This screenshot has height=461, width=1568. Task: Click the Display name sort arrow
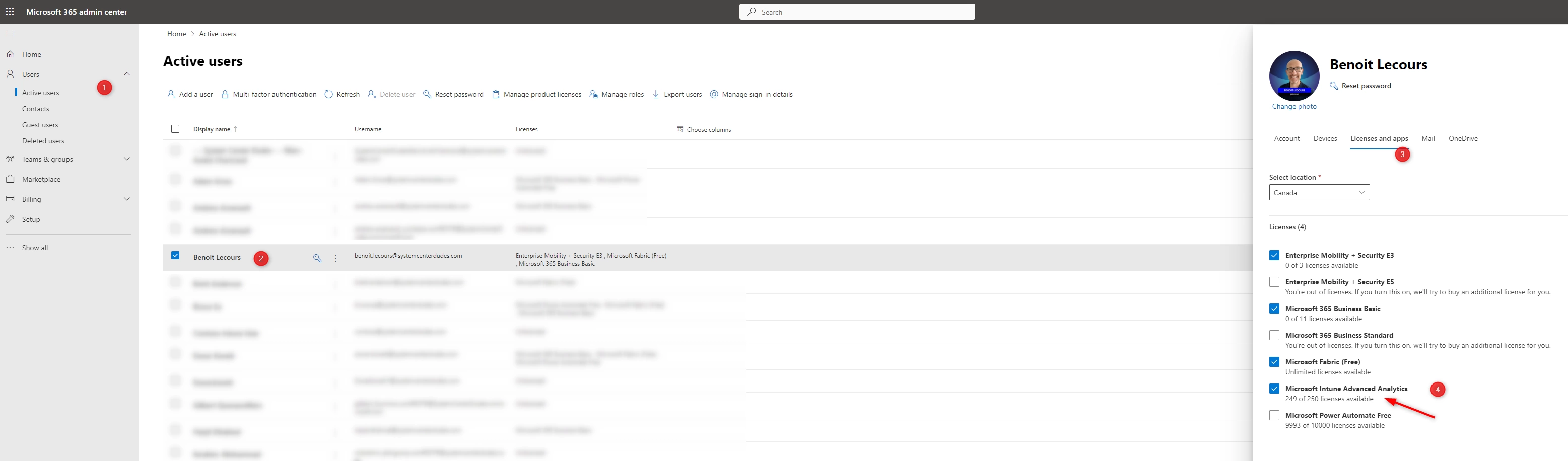click(235, 129)
